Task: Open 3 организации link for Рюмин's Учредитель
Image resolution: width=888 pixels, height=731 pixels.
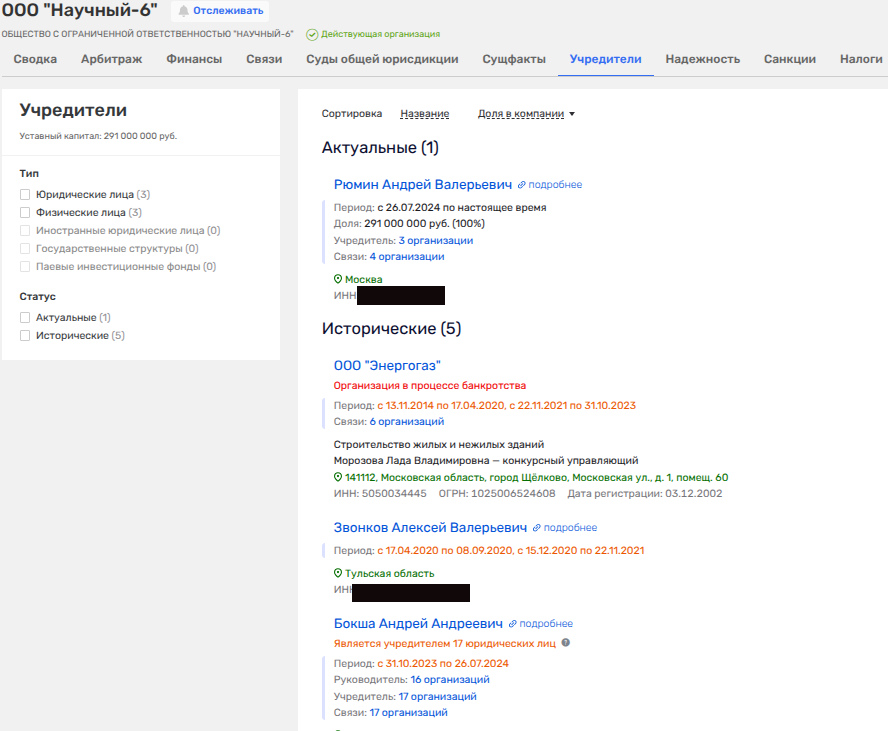Action: [x=435, y=241]
